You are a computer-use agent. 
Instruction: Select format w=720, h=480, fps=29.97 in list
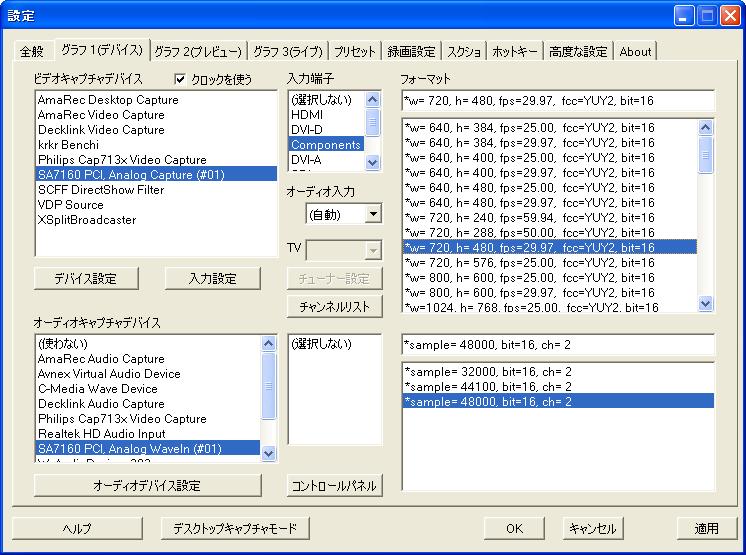tap(550, 247)
